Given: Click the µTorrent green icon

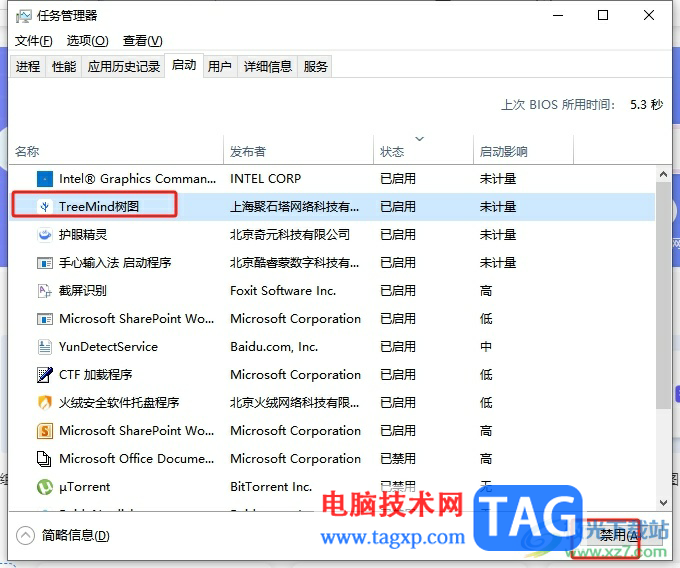Looking at the screenshot, I should [x=45, y=487].
